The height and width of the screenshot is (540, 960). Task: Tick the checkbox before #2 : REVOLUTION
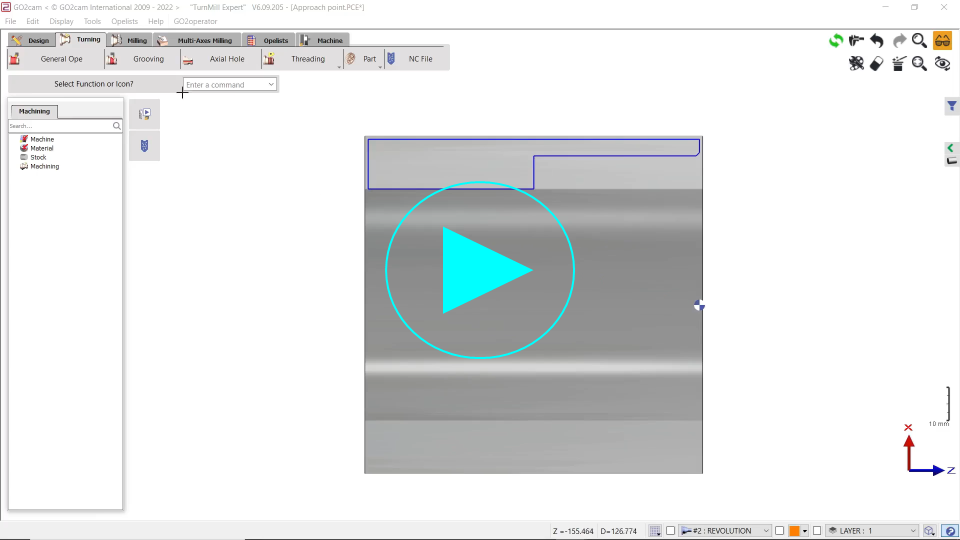pyautogui.click(x=671, y=531)
